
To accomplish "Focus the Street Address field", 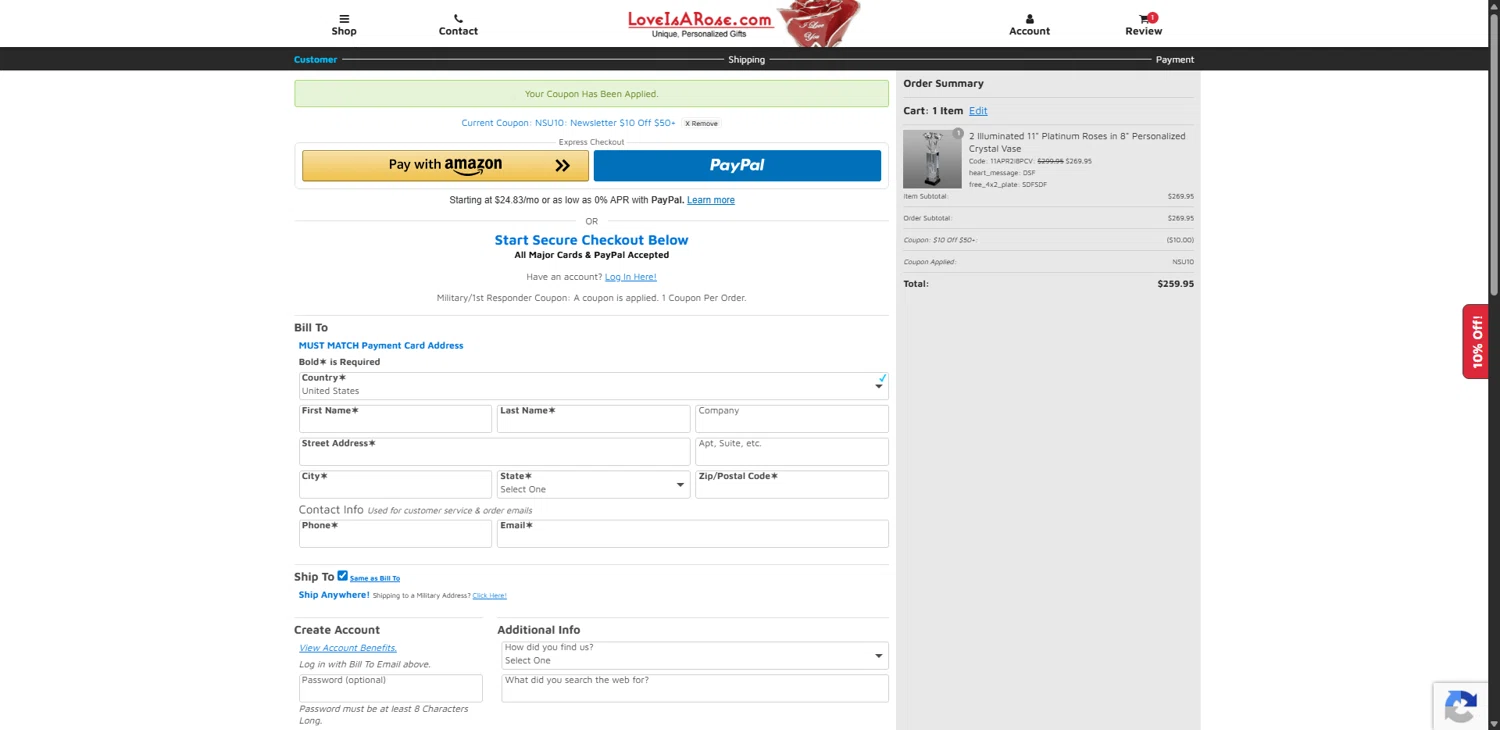I will pyautogui.click(x=494, y=451).
